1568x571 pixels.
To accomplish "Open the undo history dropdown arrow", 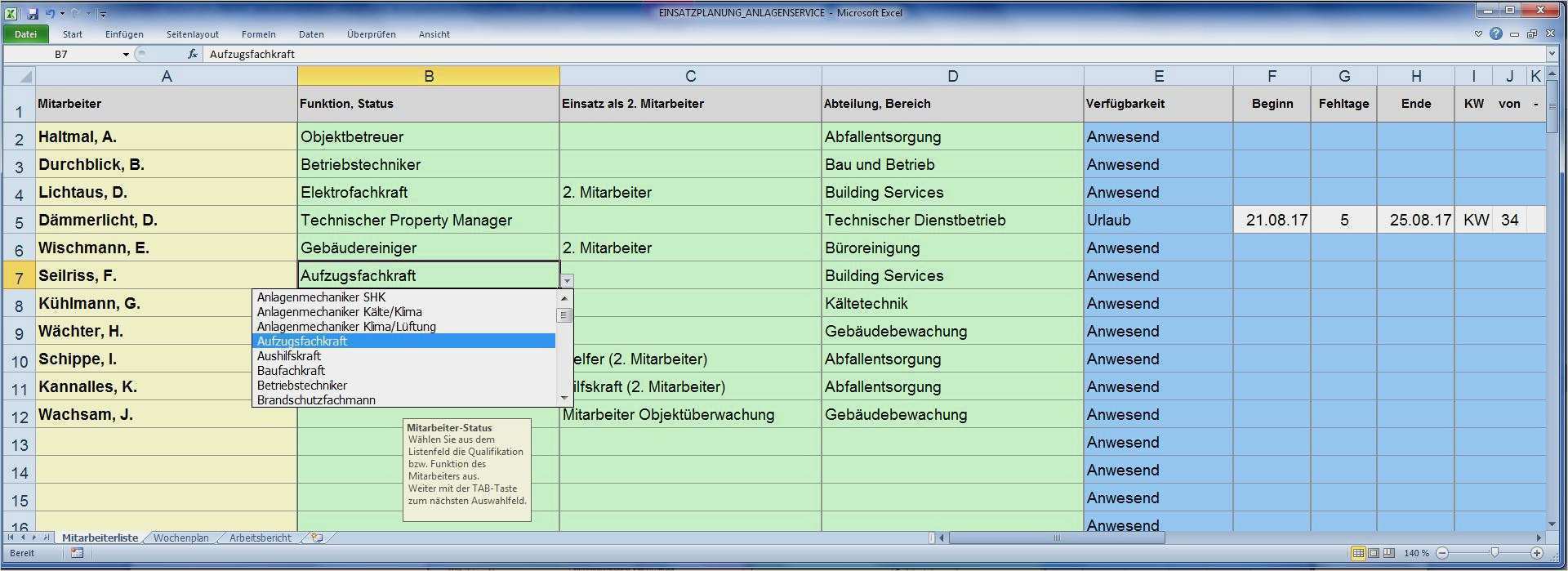I will (62, 14).
